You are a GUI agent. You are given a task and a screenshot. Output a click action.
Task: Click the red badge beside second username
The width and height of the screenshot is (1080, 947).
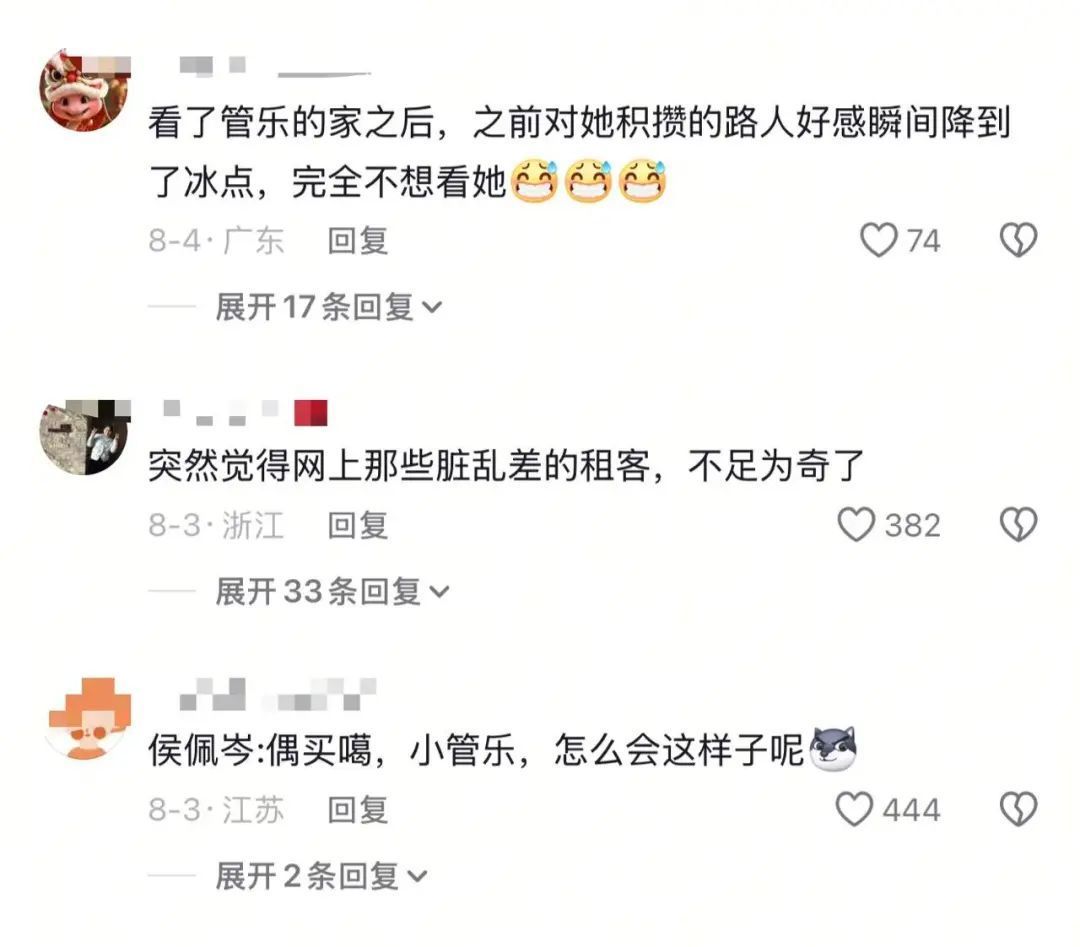pos(311,413)
